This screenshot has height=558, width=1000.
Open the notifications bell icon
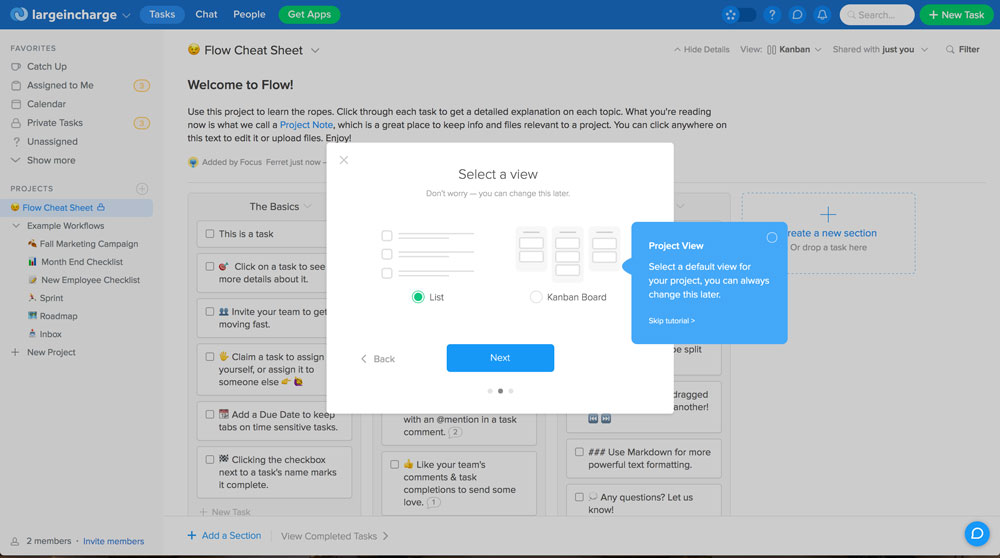[x=822, y=15]
